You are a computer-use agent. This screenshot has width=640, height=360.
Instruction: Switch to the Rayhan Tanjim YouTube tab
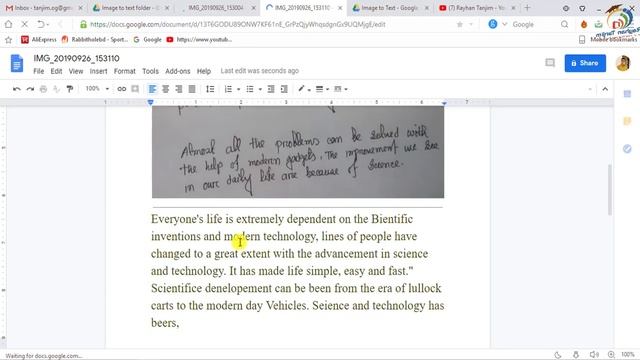[x=477, y=8]
